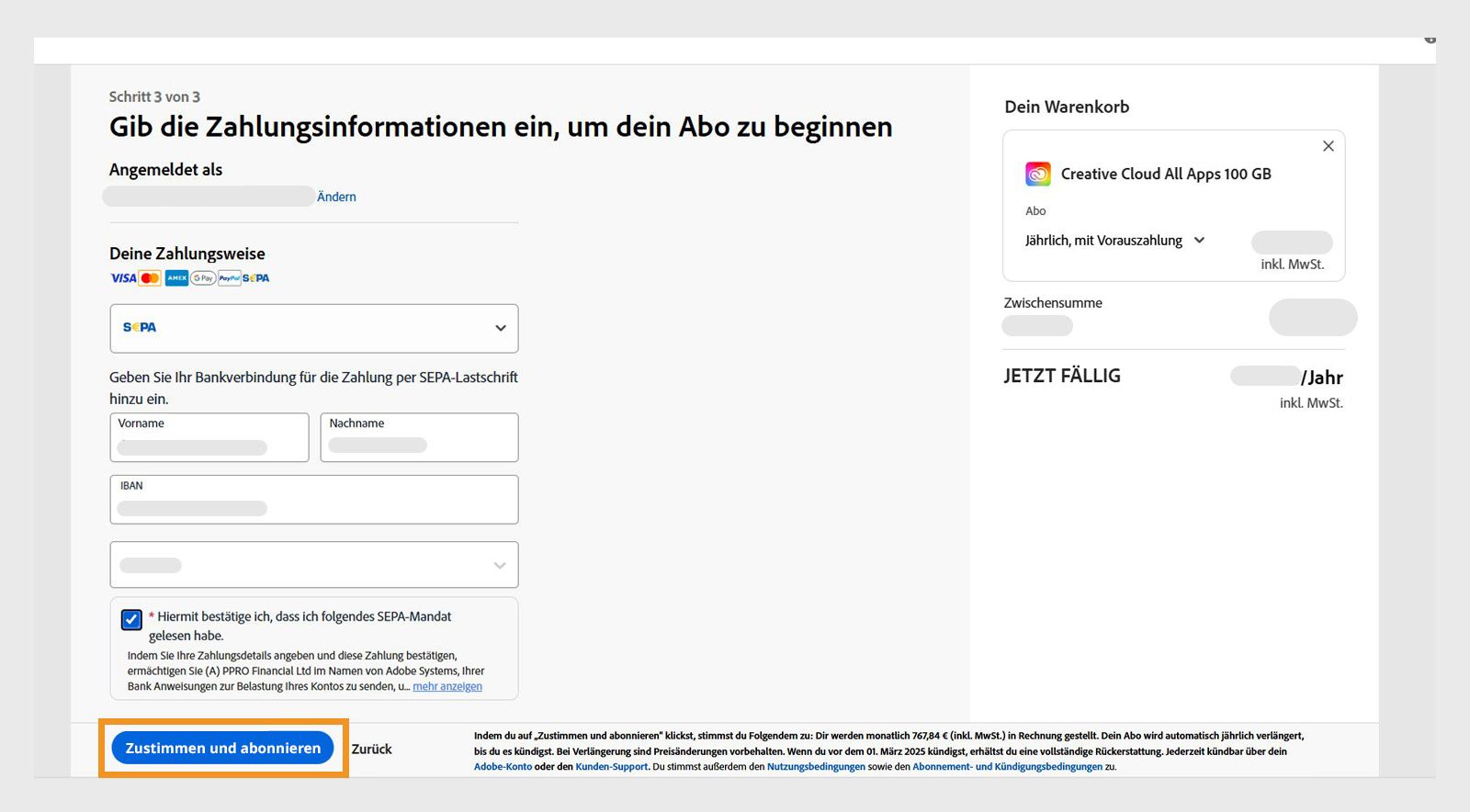Remove Creative Cloud item using the X icon
The height and width of the screenshot is (812, 1470).
coord(1328,146)
